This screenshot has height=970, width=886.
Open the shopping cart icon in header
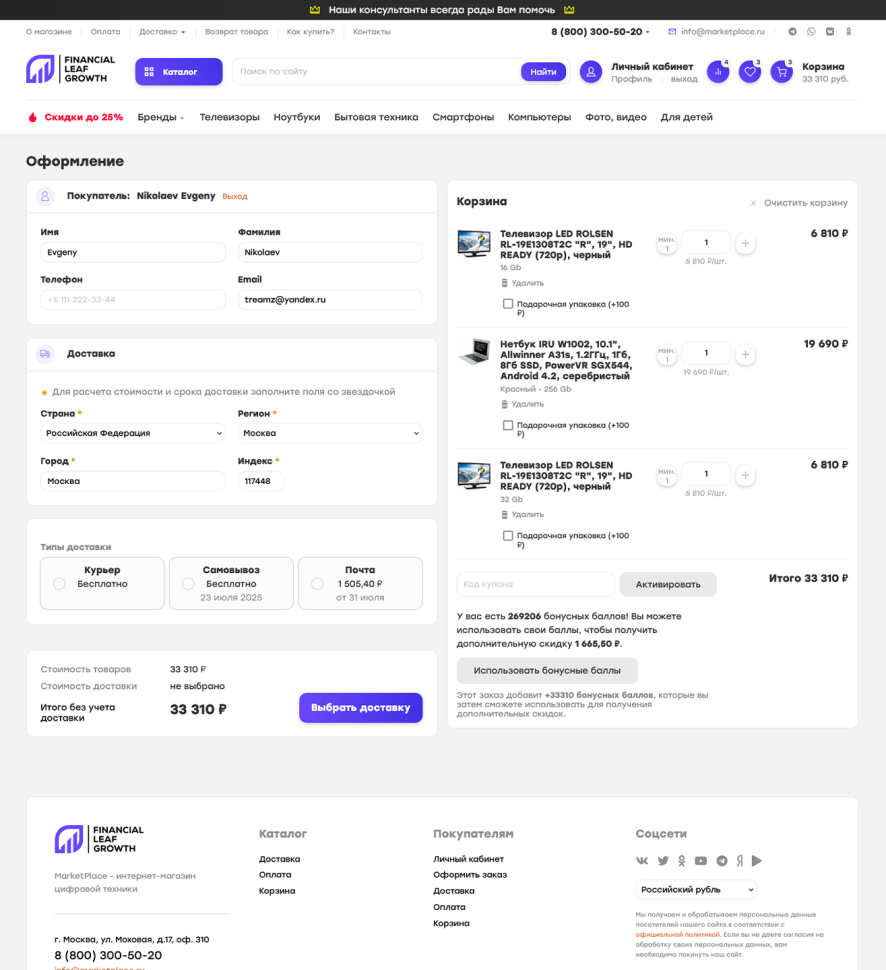[x=781, y=72]
